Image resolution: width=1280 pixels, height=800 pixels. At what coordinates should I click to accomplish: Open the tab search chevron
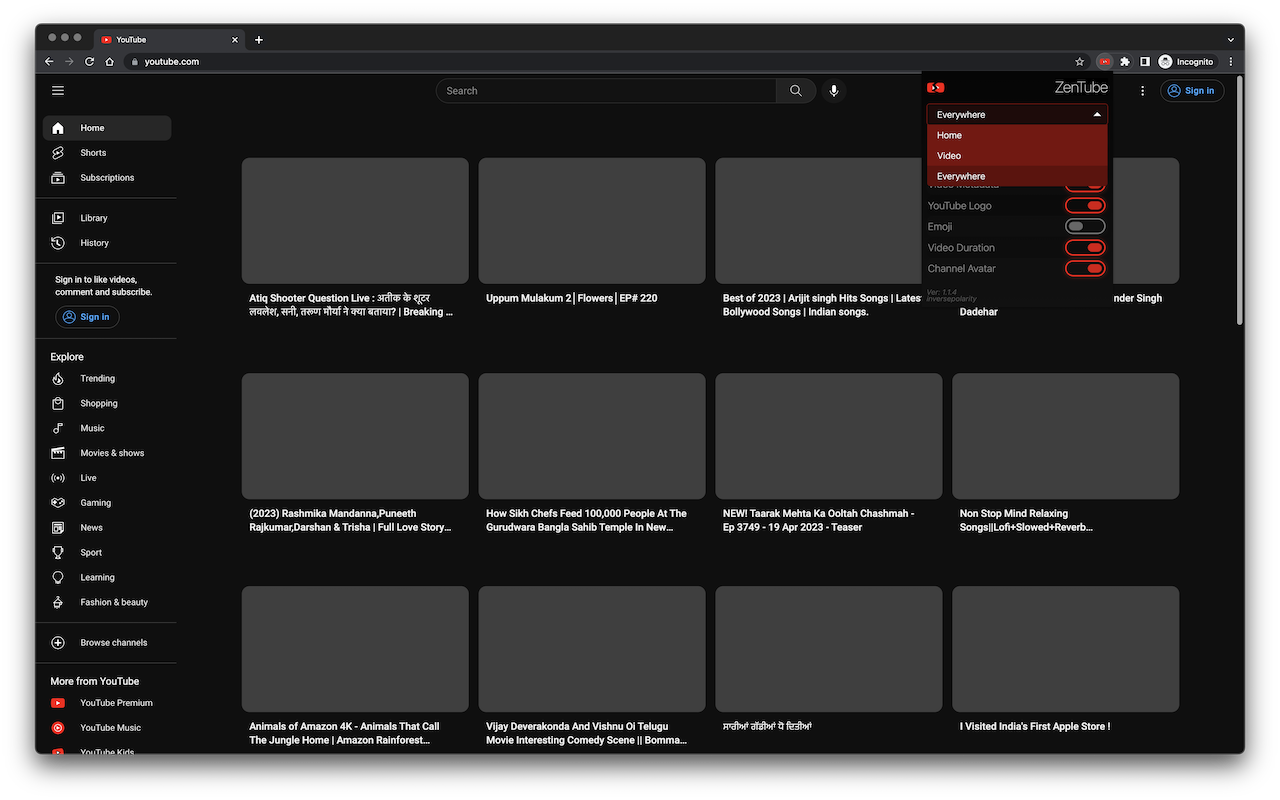[1231, 40]
